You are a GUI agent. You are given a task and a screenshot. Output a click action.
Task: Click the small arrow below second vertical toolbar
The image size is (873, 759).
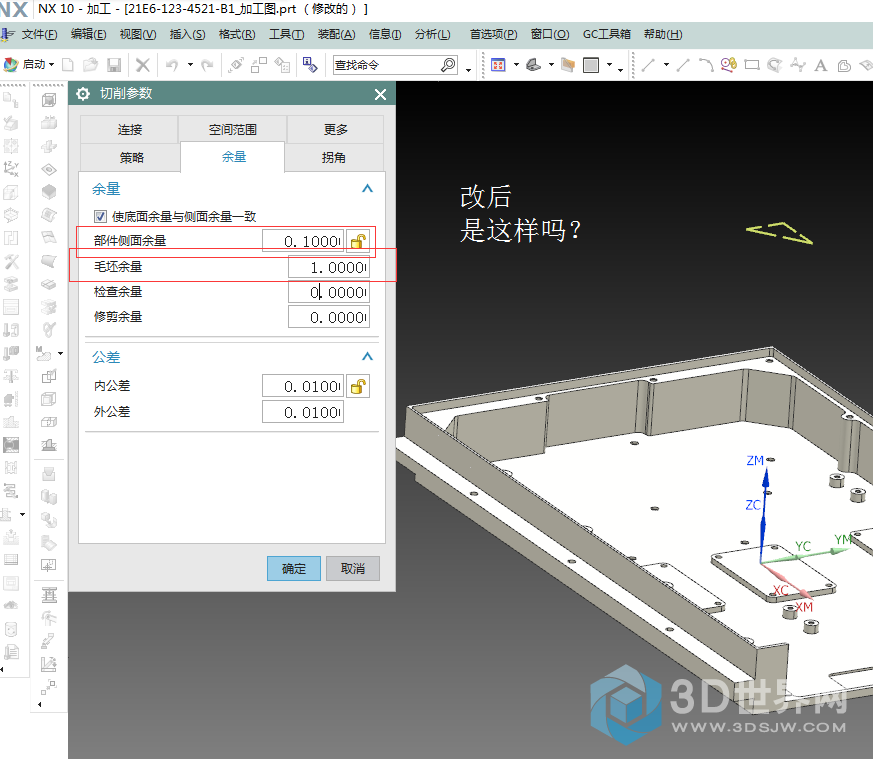coord(39,704)
